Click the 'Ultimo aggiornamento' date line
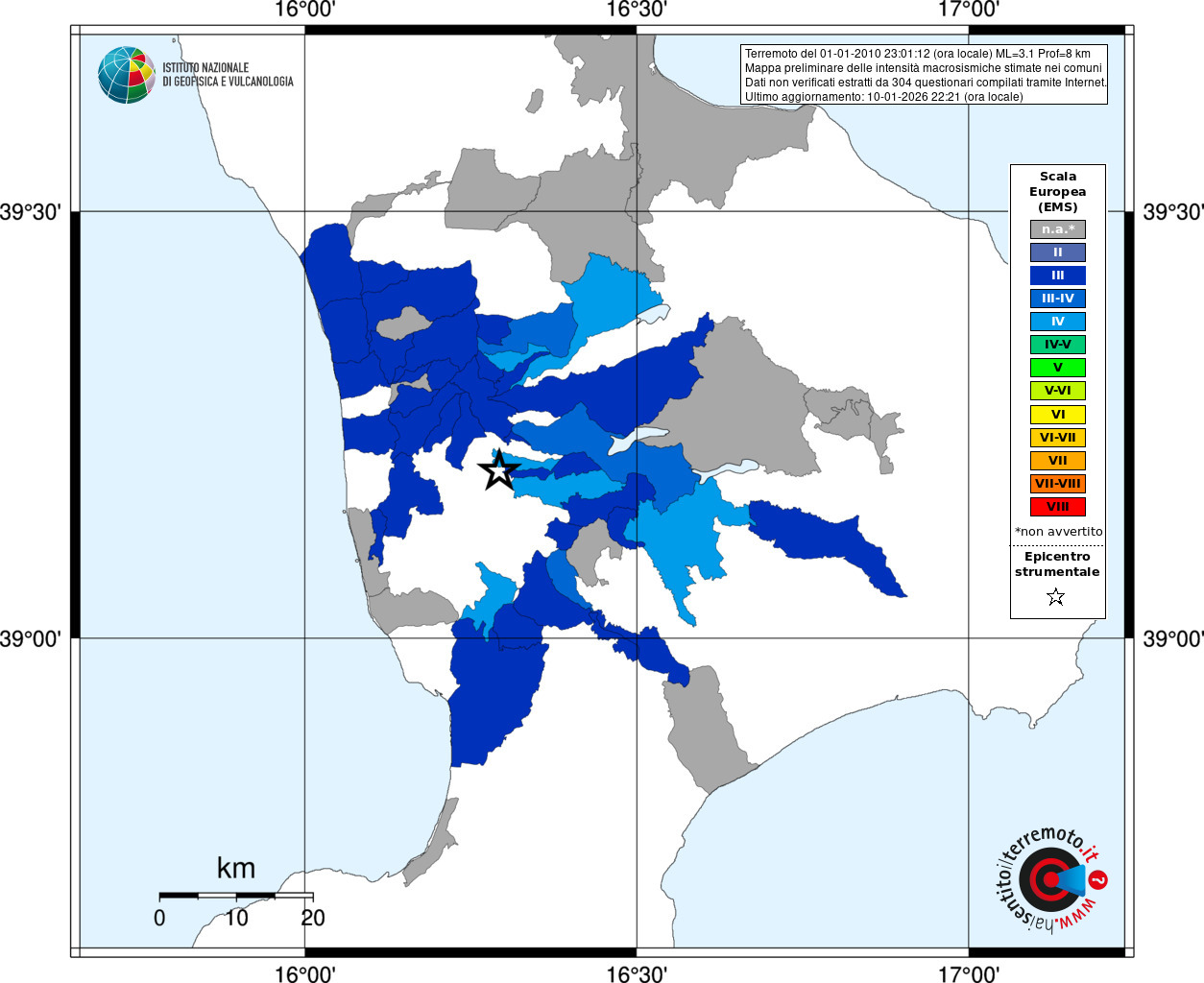 pos(883,97)
